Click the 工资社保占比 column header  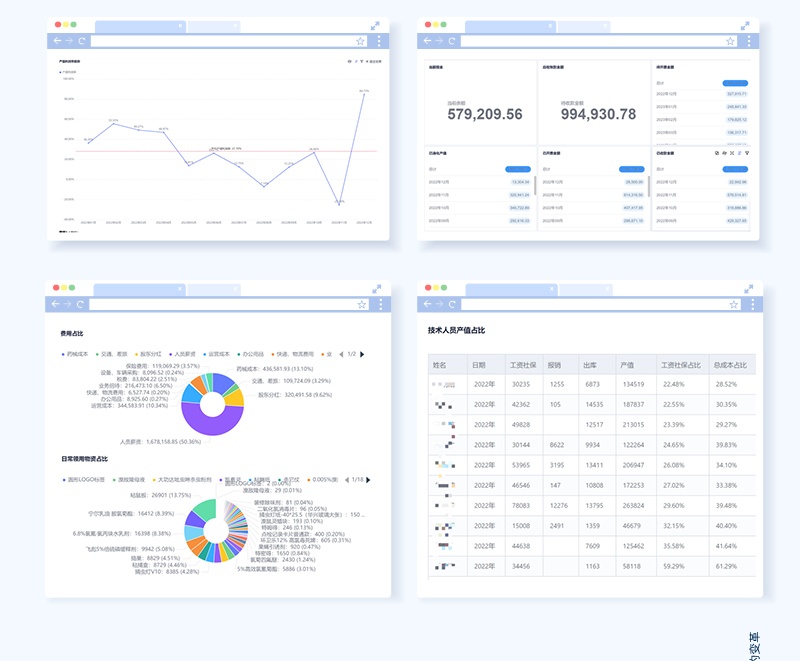click(680, 366)
